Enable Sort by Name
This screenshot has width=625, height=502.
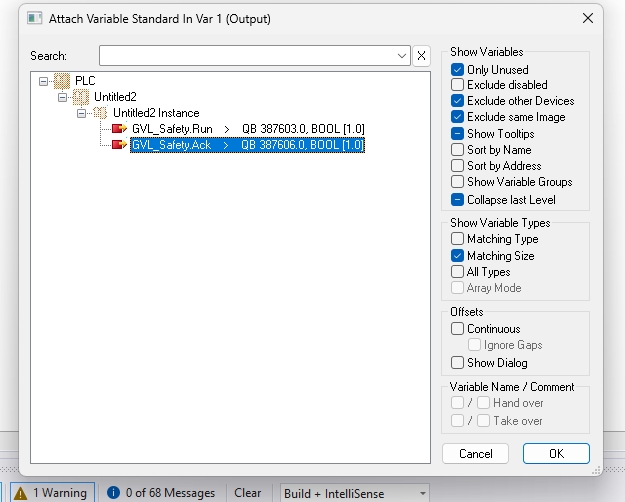457,150
